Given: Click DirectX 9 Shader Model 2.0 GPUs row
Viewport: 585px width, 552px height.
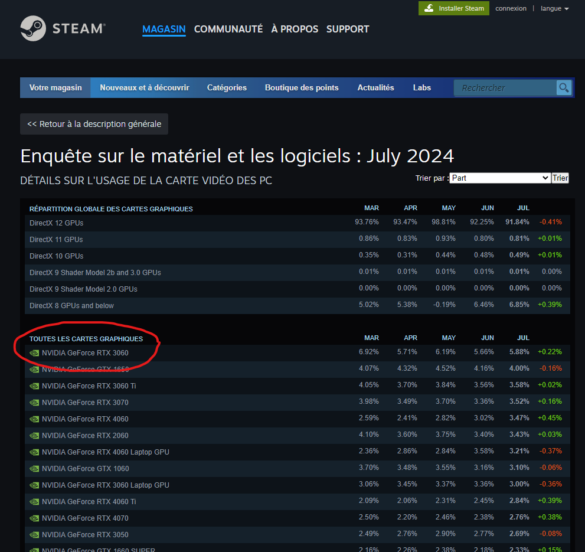Looking at the screenshot, I should [297, 289].
